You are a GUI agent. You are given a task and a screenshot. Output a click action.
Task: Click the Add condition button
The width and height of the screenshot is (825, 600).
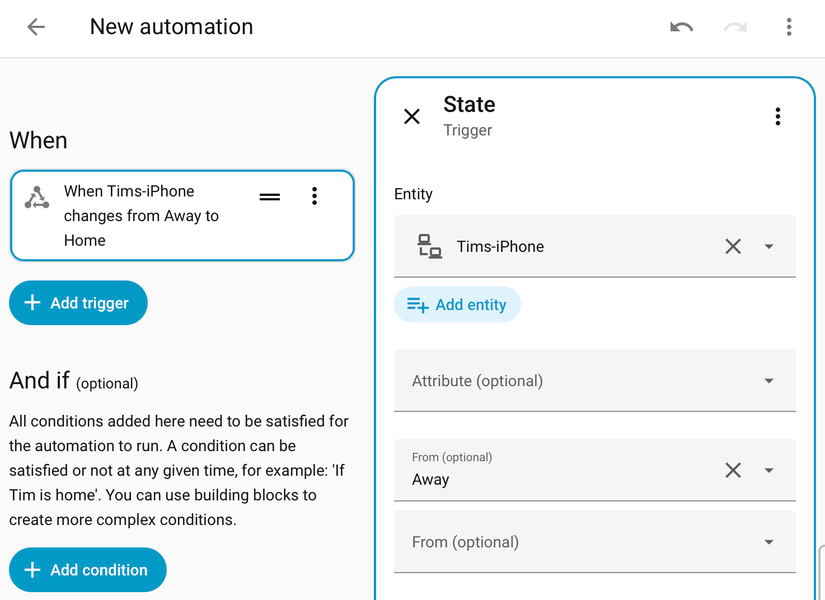(87, 569)
